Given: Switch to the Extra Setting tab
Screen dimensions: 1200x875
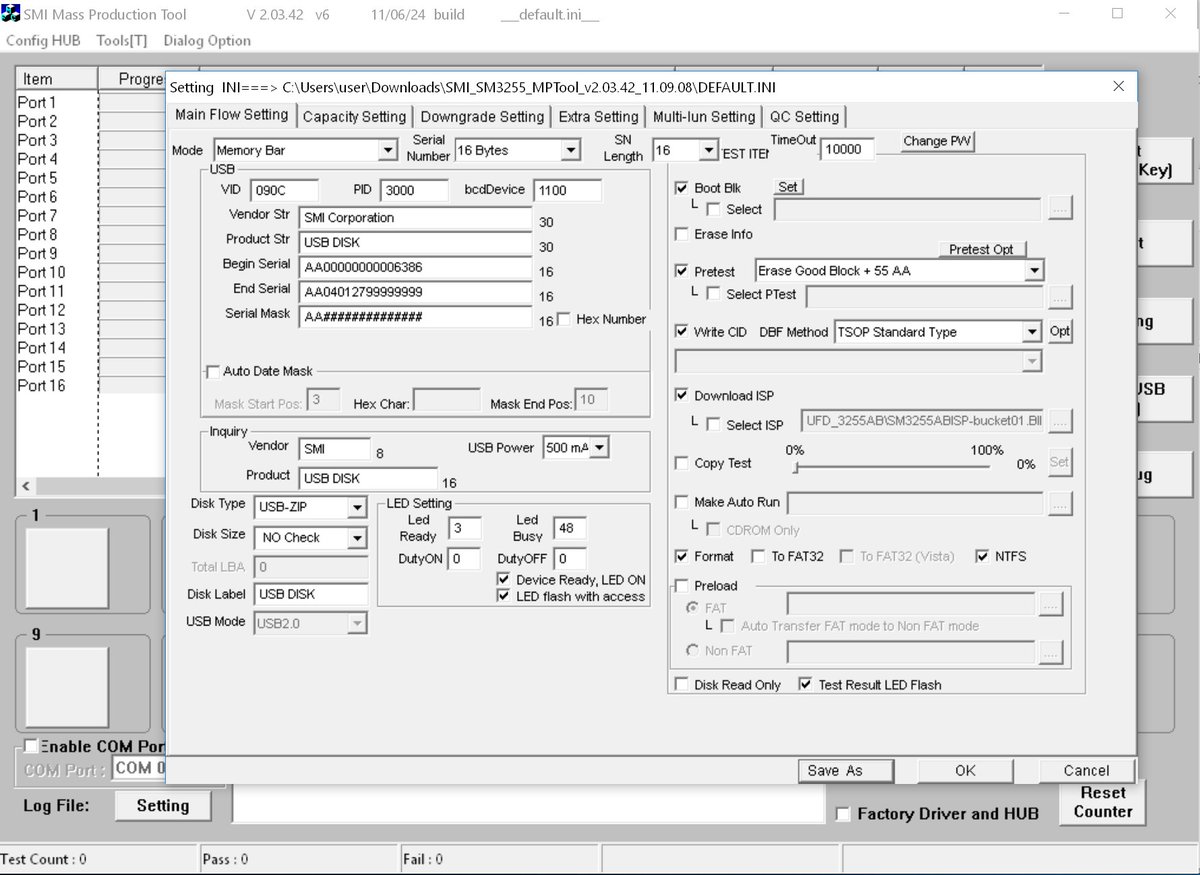Looking at the screenshot, I should pyautogui.click(x=598, y=116).
